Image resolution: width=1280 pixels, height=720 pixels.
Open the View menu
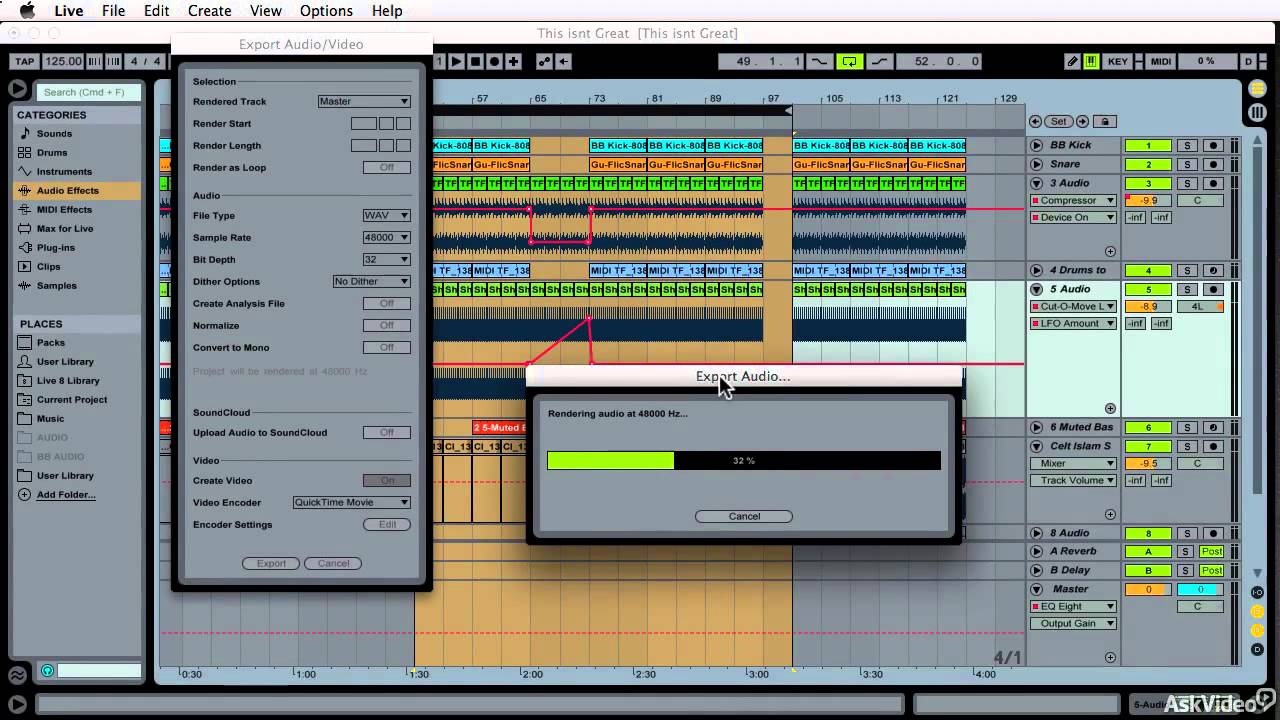[265, 11]
